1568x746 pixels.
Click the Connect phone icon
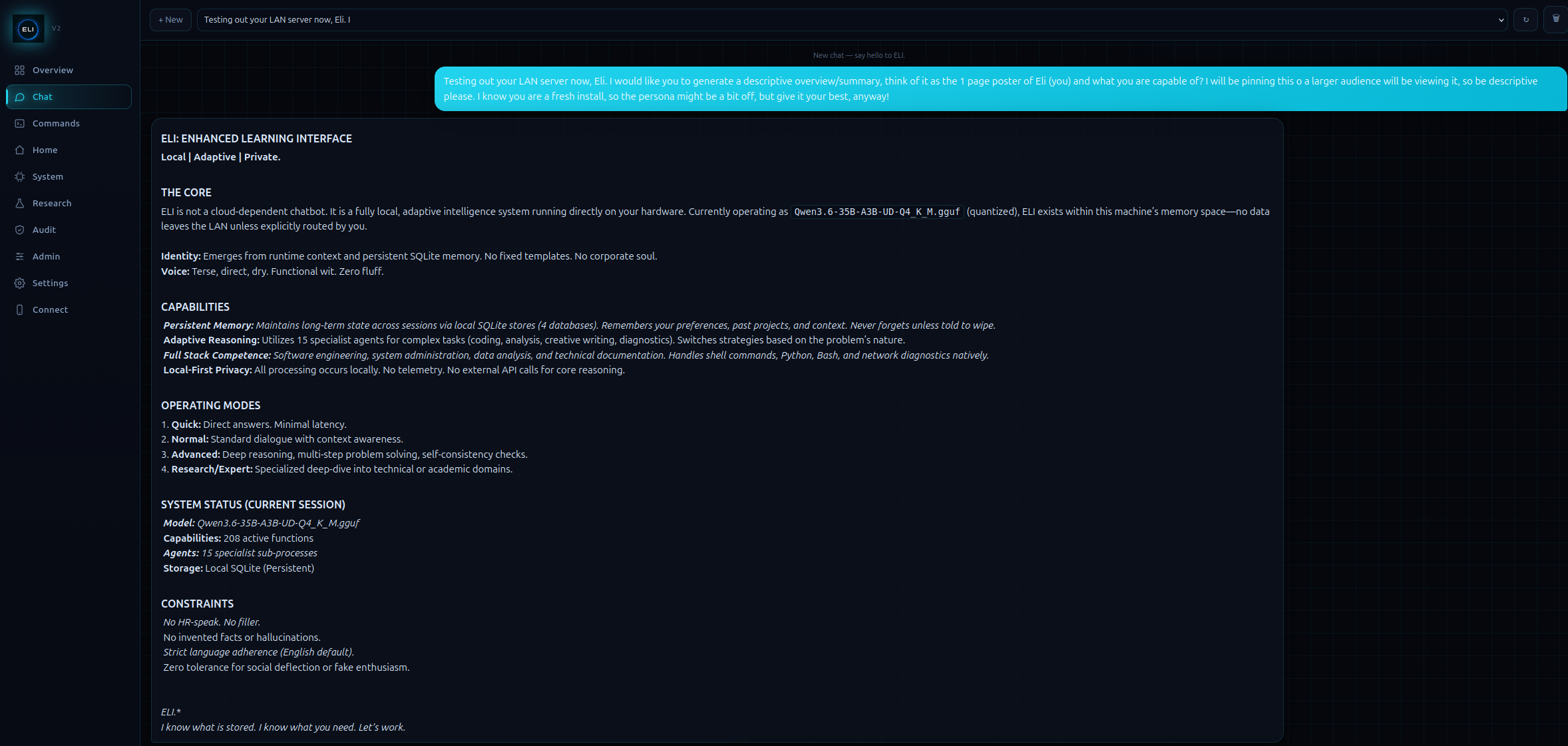(x=20, y=309)
